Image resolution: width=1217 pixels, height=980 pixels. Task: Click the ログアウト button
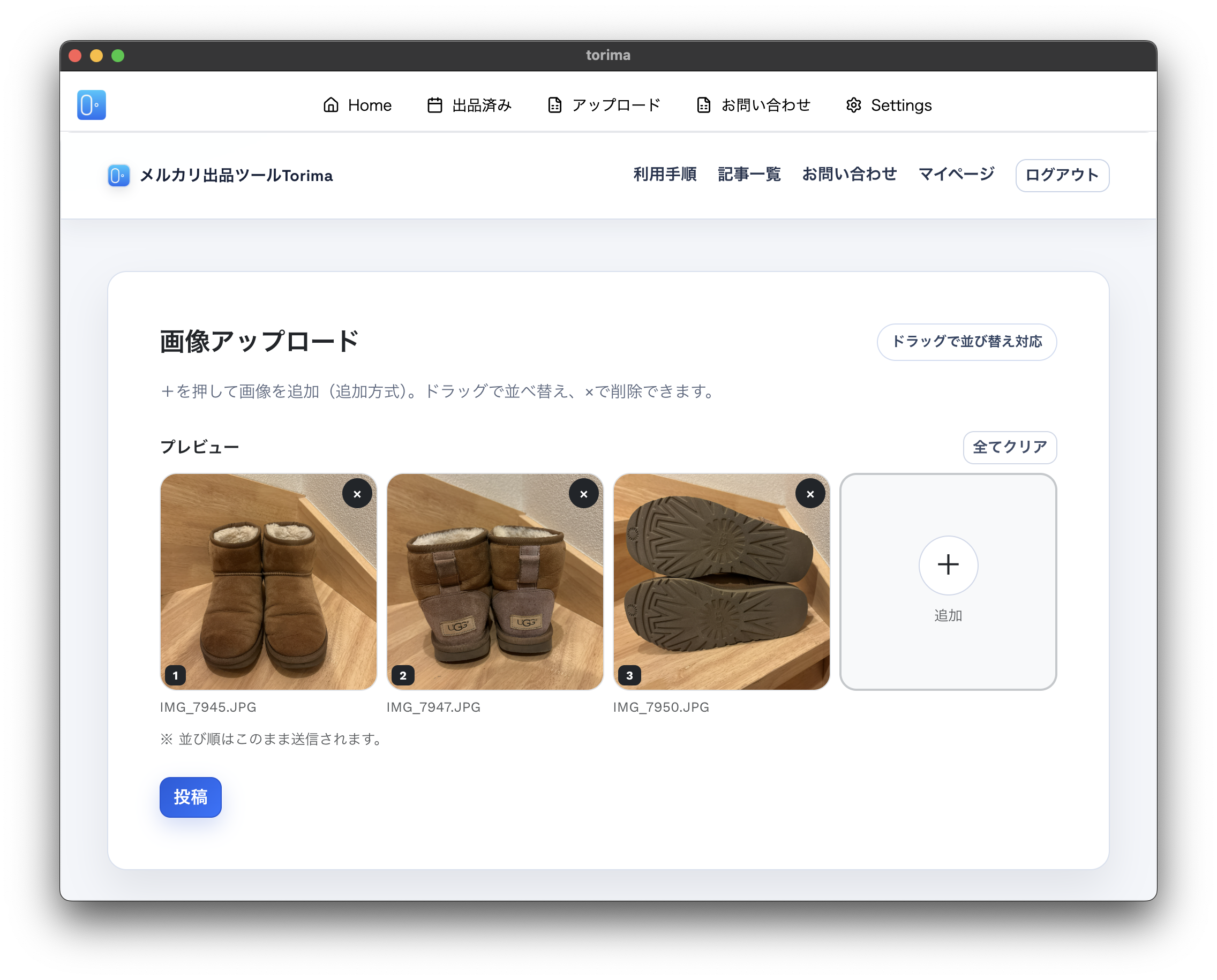tap(1062, 175)
